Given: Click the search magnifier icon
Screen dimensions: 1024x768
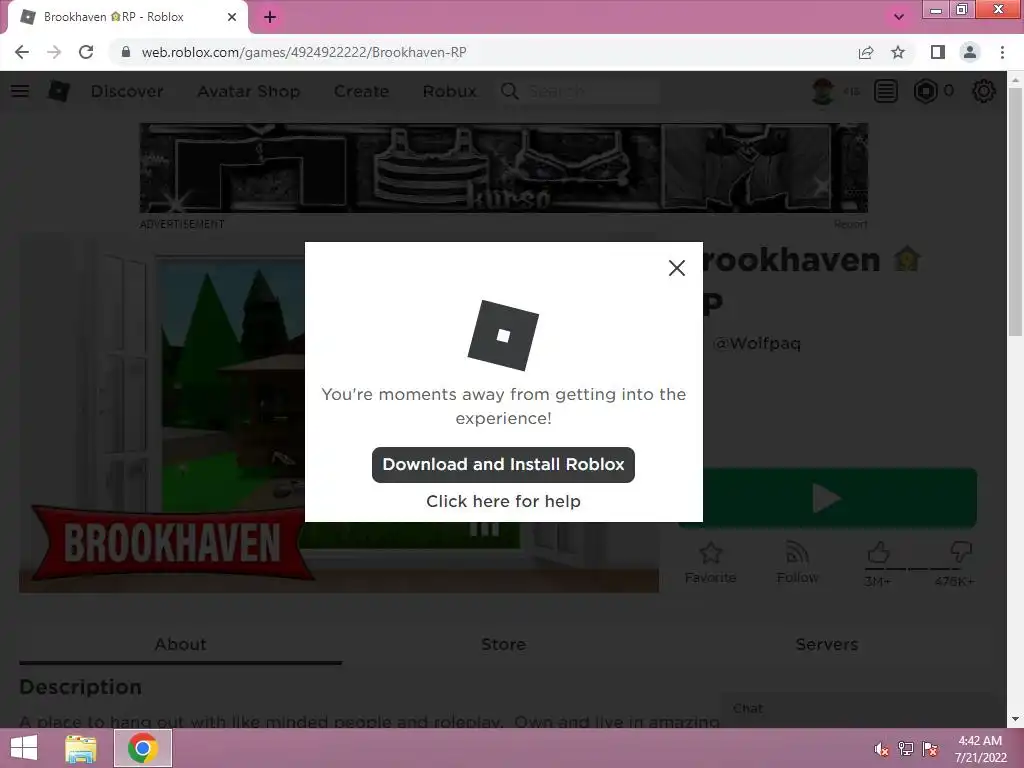Looking at the screenshot, I should [x=510, y=91].
